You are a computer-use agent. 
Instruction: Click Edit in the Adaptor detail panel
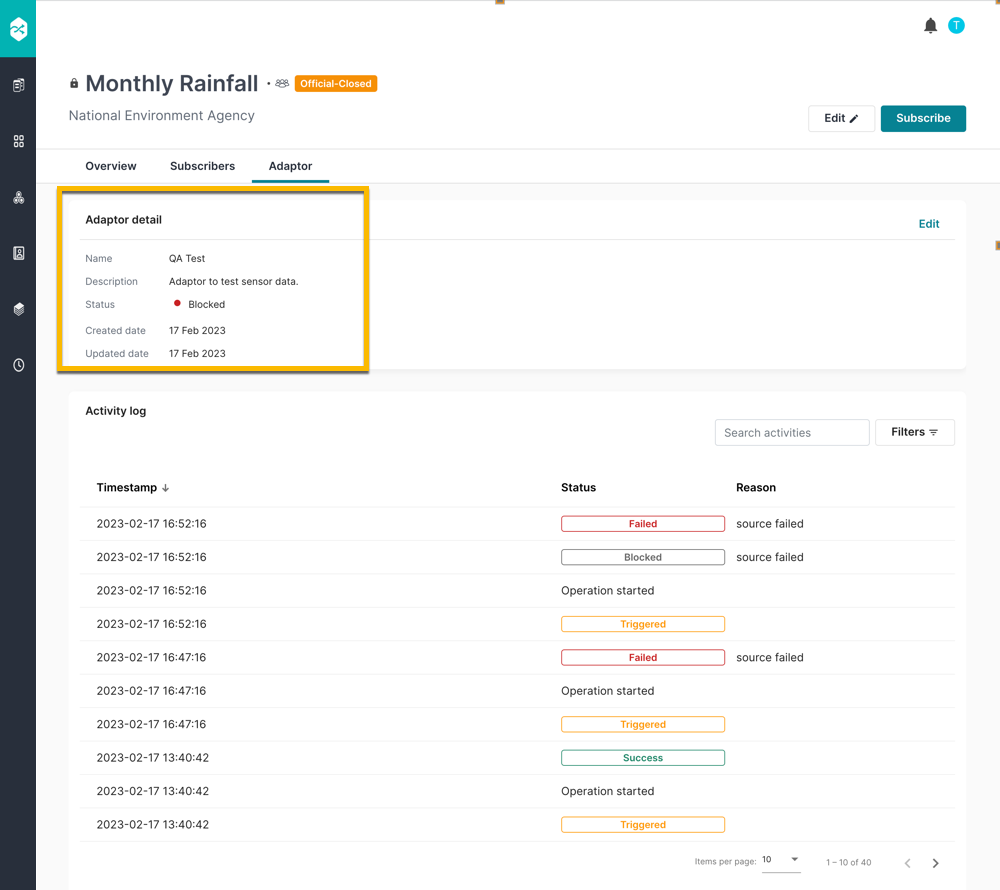pyautogui.click(x=928, y=224)
